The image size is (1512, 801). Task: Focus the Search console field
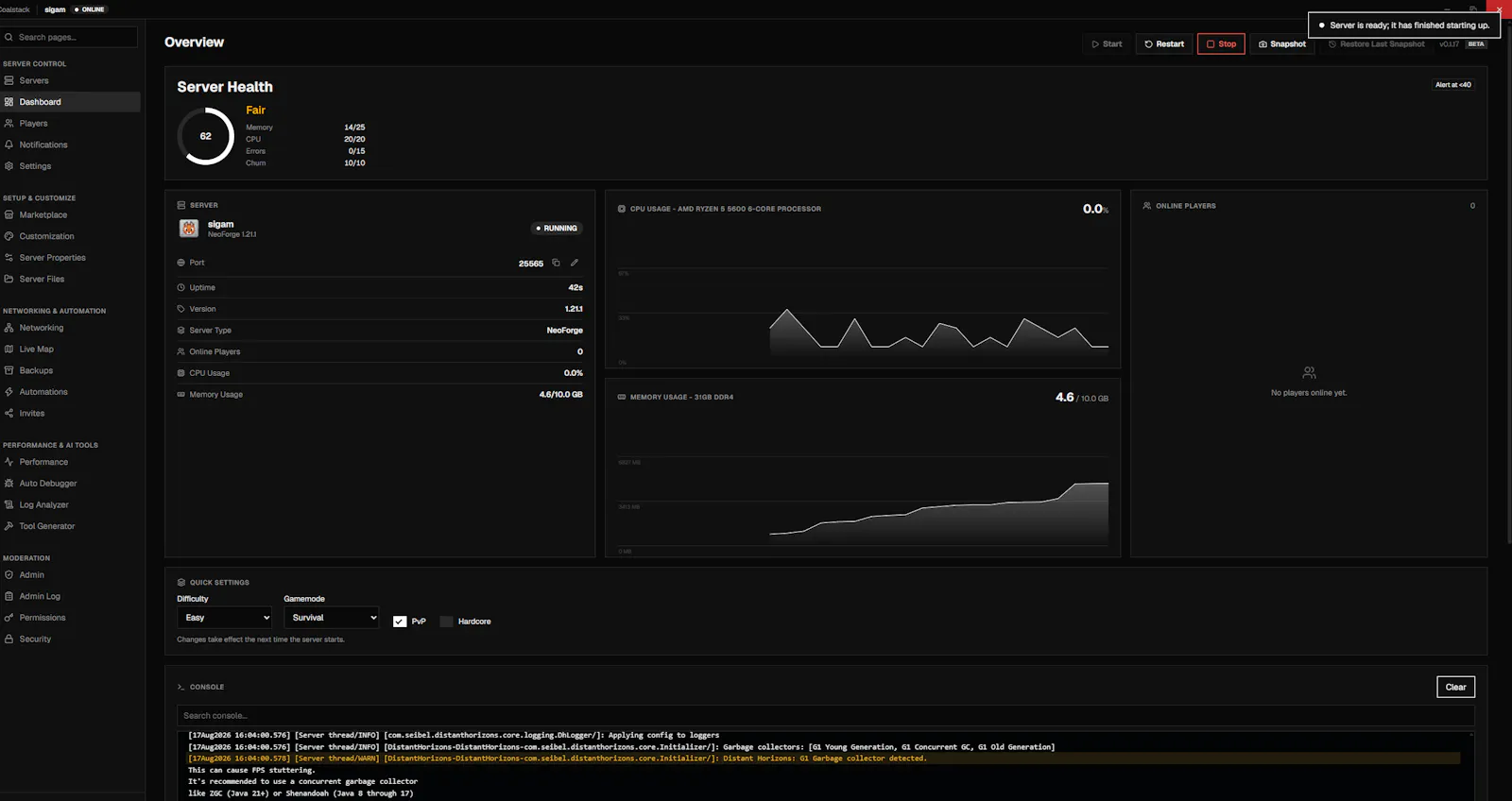(825, 715)
